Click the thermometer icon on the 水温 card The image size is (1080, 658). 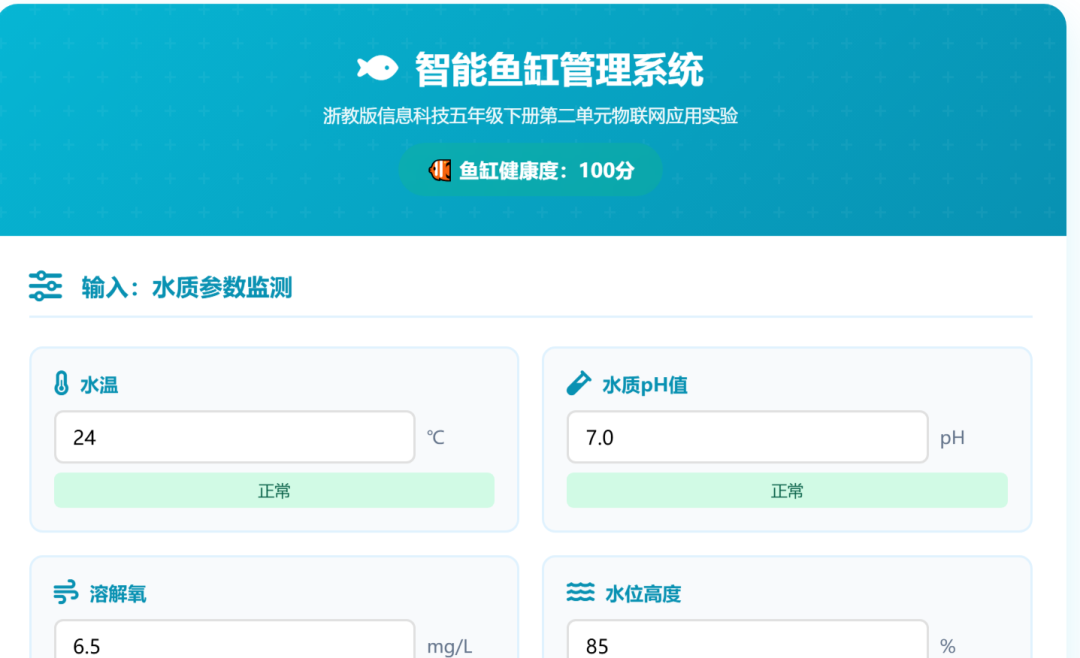click(62, 384)
